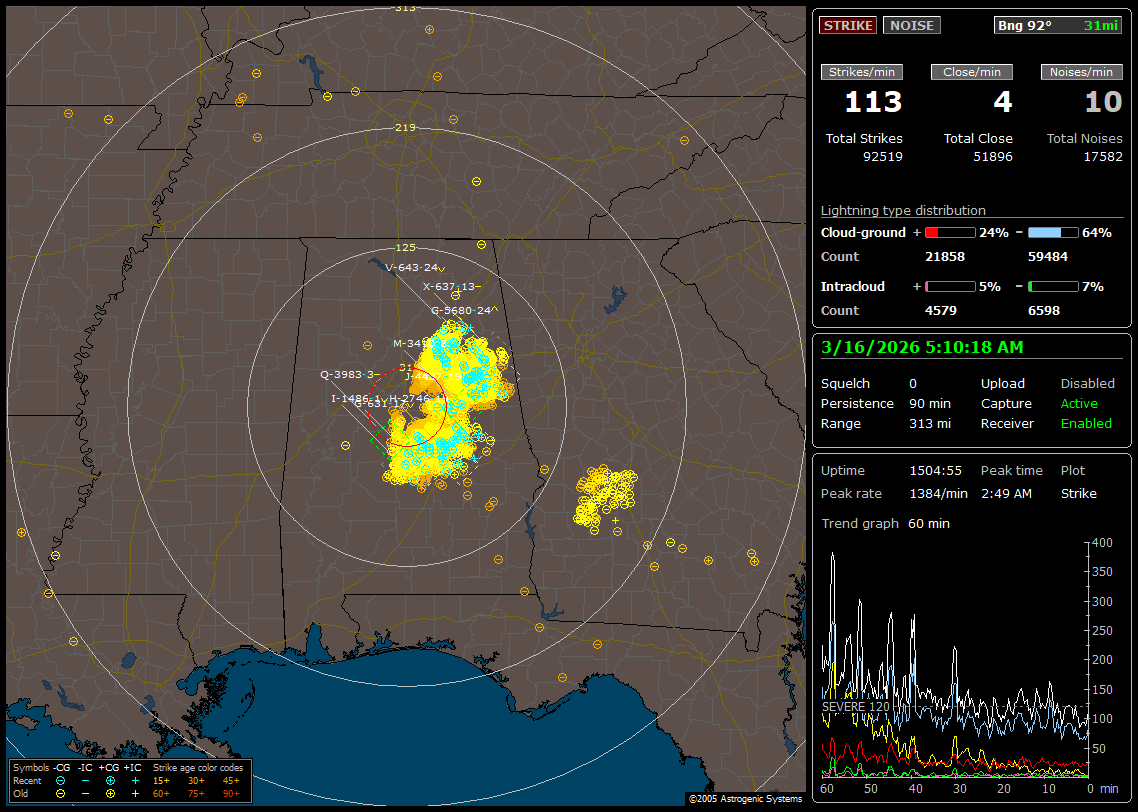This screenshot has height=812, width=1138.
Task: Click the recent positive IC plus symbol in legend
Action: 135,780
